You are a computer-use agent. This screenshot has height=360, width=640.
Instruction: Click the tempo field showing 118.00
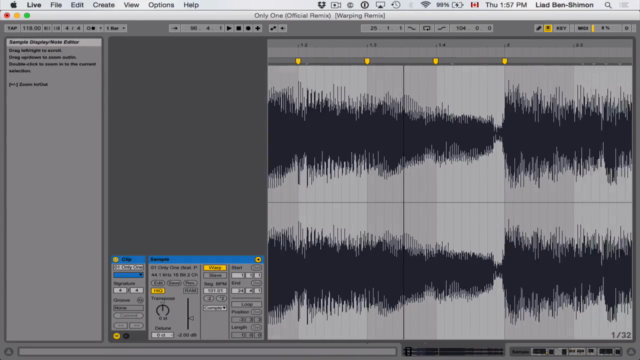(31, 28)
